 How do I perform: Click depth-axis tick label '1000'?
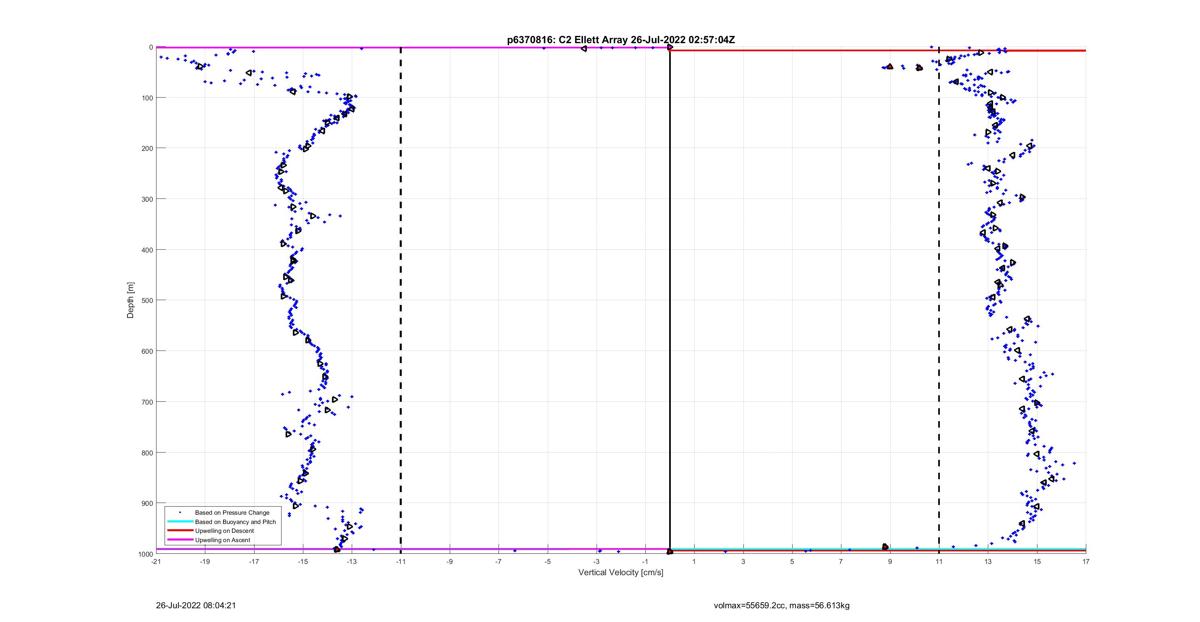coord(145,554)
